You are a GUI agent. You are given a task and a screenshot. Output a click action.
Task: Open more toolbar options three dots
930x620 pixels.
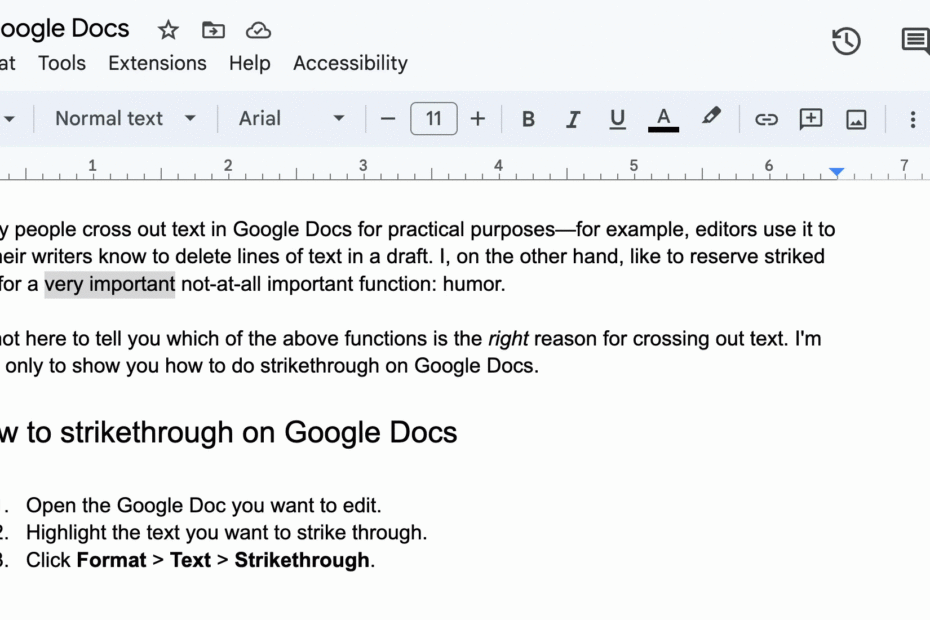(913, 119)
